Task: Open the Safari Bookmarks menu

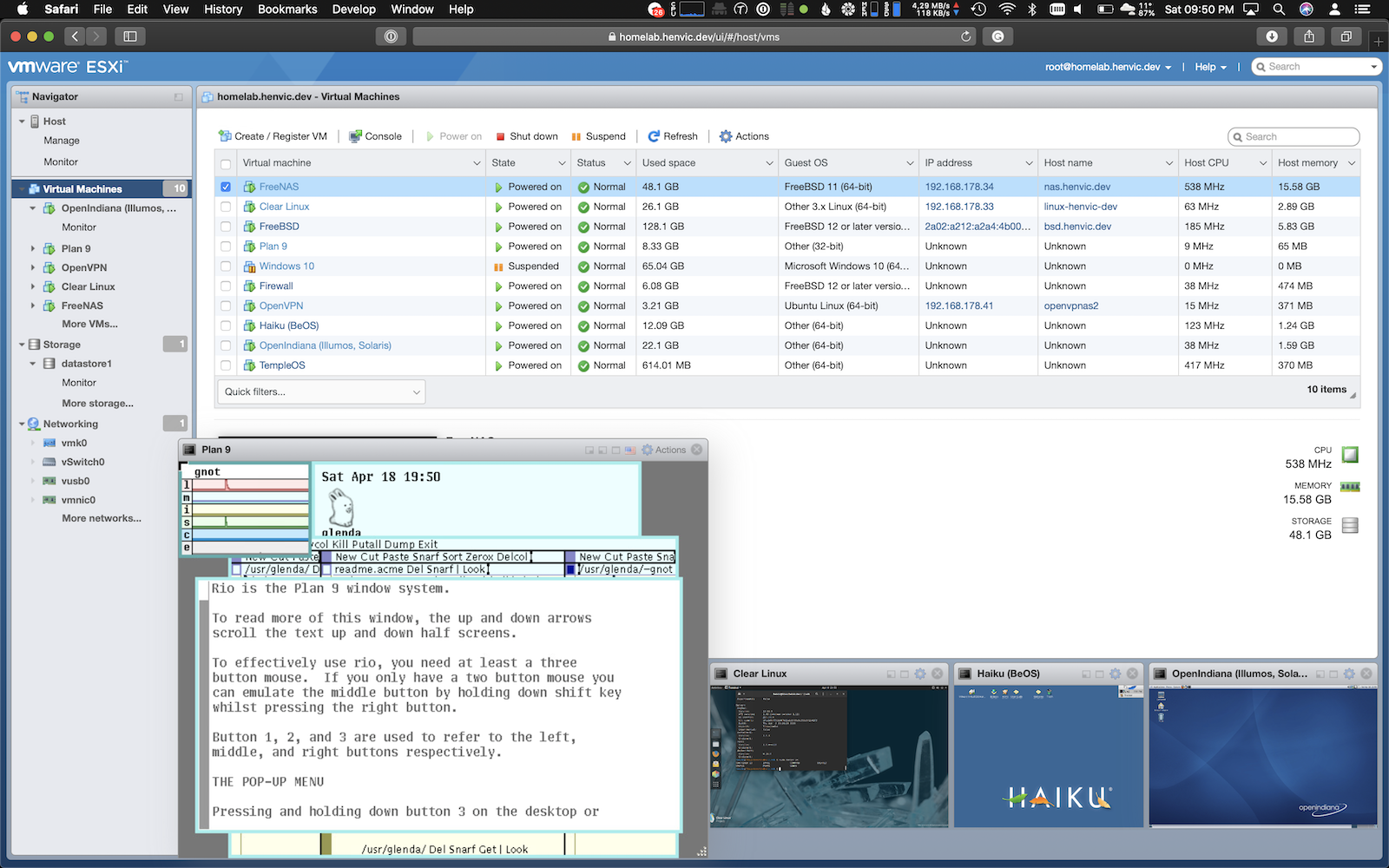Action: [x=287, y=10]
